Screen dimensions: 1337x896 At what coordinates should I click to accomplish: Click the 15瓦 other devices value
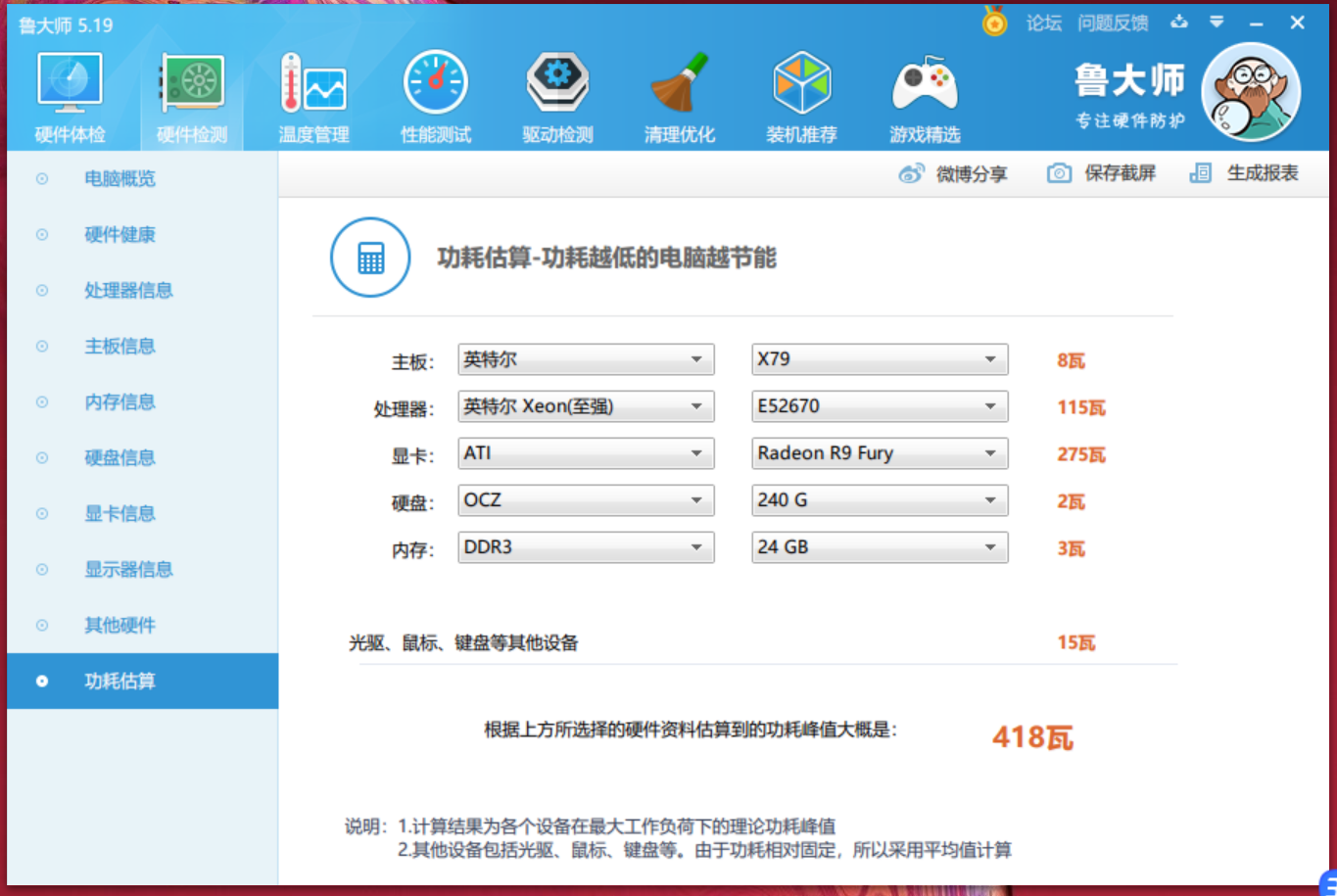point(1075,642)
